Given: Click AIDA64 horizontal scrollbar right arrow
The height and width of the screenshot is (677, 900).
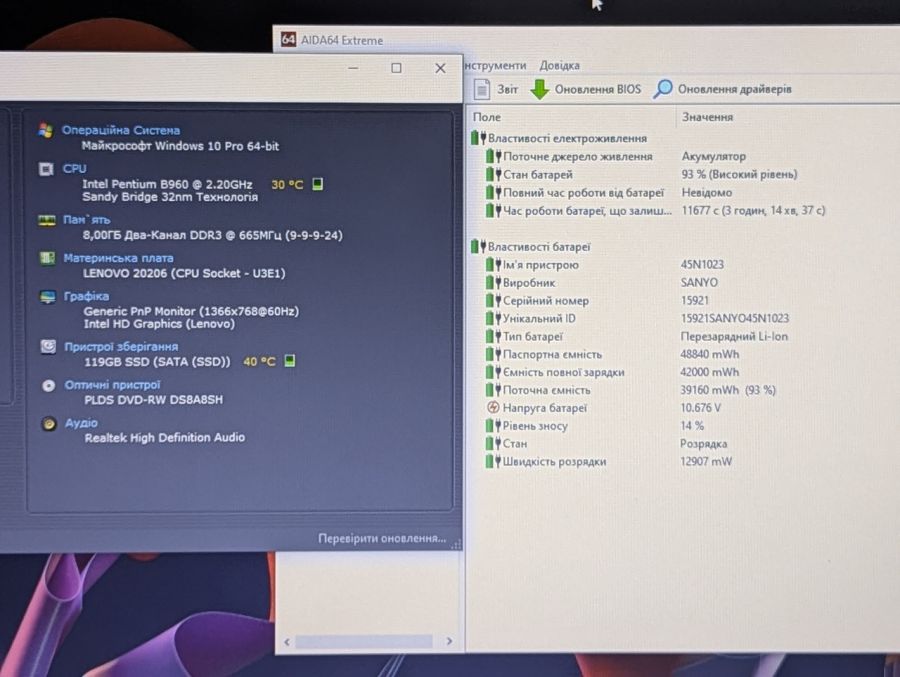Looking at the screenshot, I should pos(449,641).
